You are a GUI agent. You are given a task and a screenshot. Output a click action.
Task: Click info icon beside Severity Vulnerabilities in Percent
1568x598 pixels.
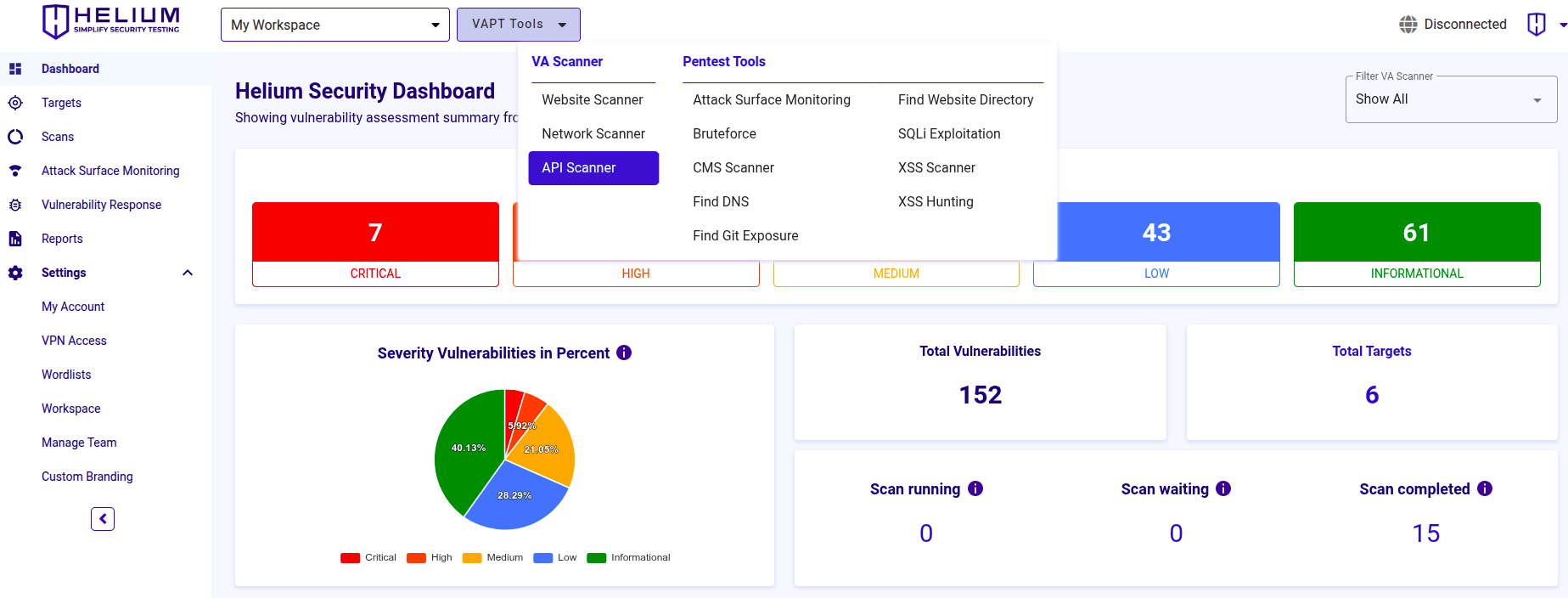click(x=624, y=353)
